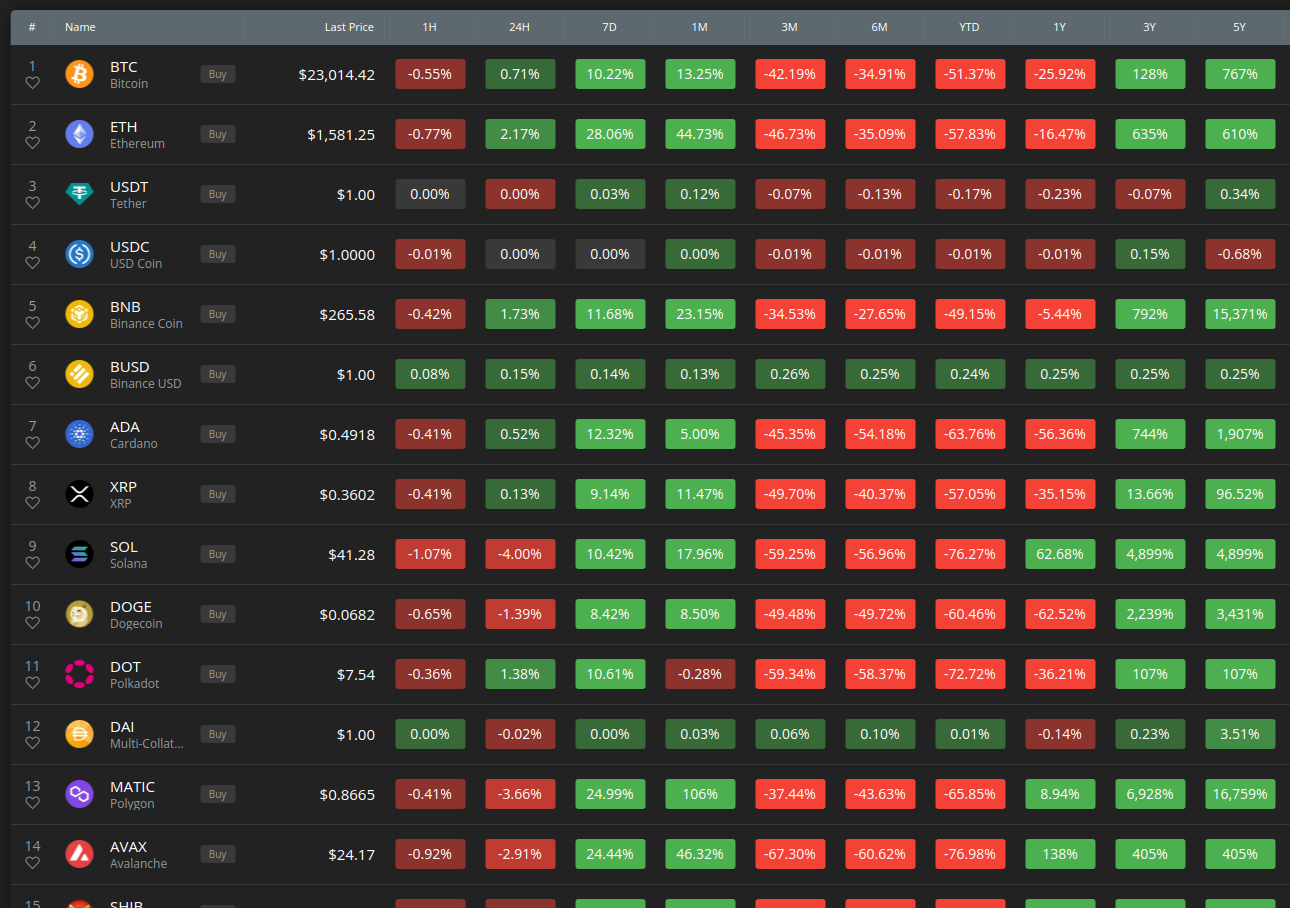Click Solana's 1Y 62.68% cell
Viewport: 1290px width, 908px height.
coord(1060,554)
